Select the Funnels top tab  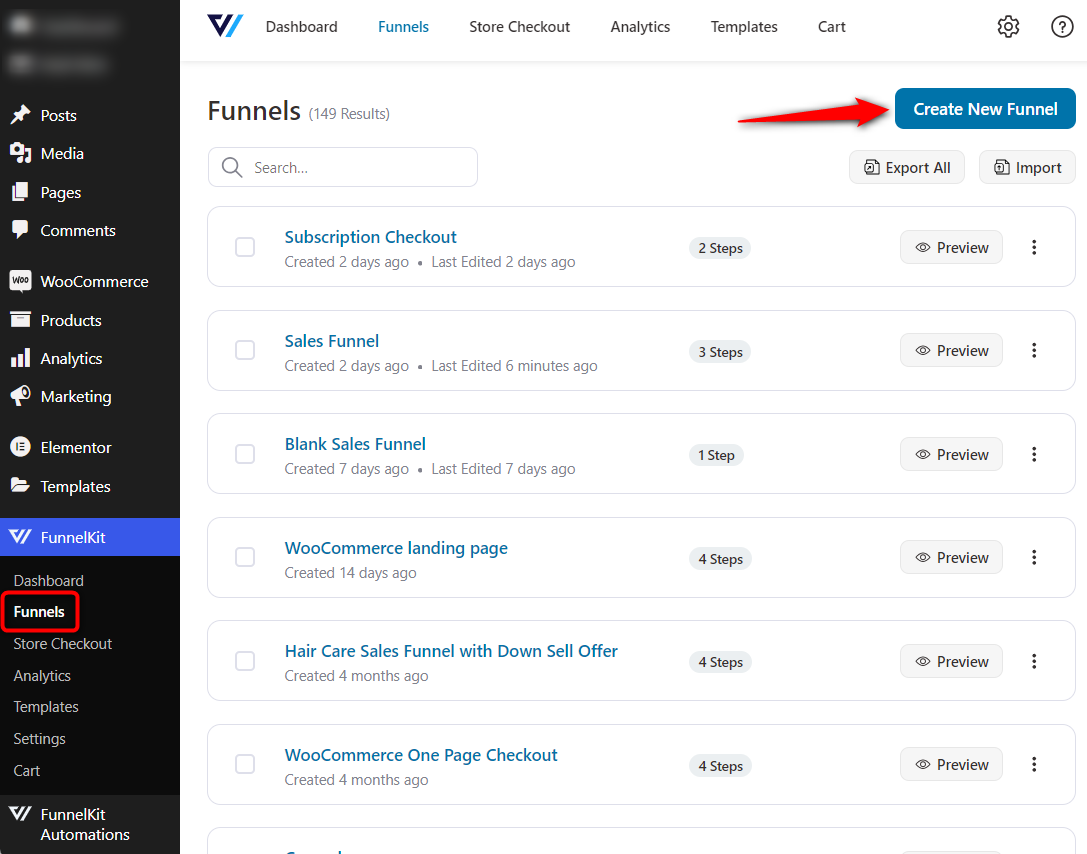click(x=403, y=26)
